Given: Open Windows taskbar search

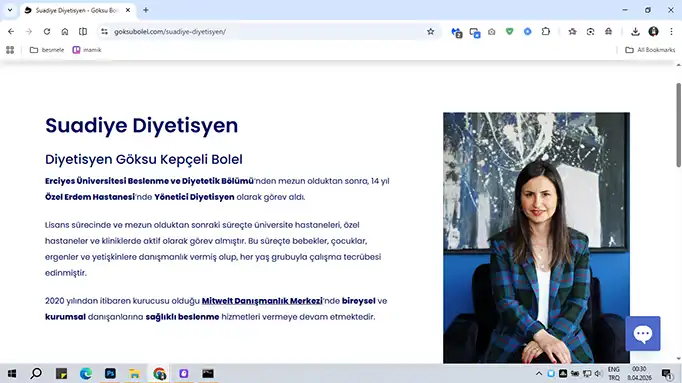Looking at the screenshot, I should [x=37, y=373].
